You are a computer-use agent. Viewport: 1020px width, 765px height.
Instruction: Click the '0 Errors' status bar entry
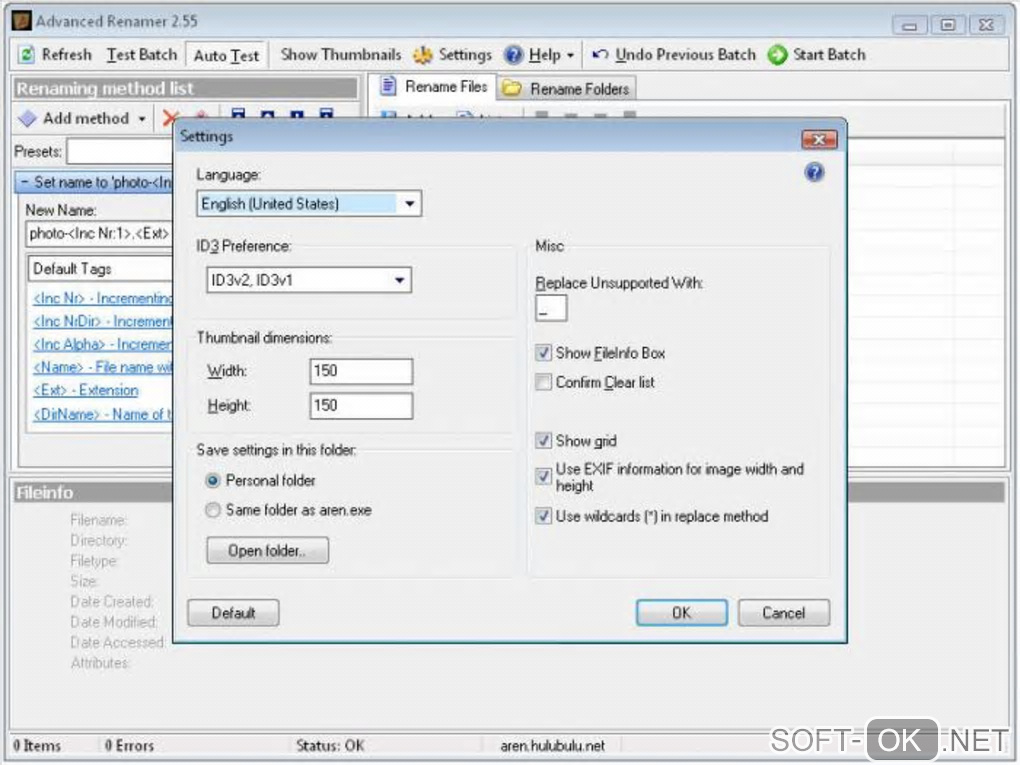[129, 745]
